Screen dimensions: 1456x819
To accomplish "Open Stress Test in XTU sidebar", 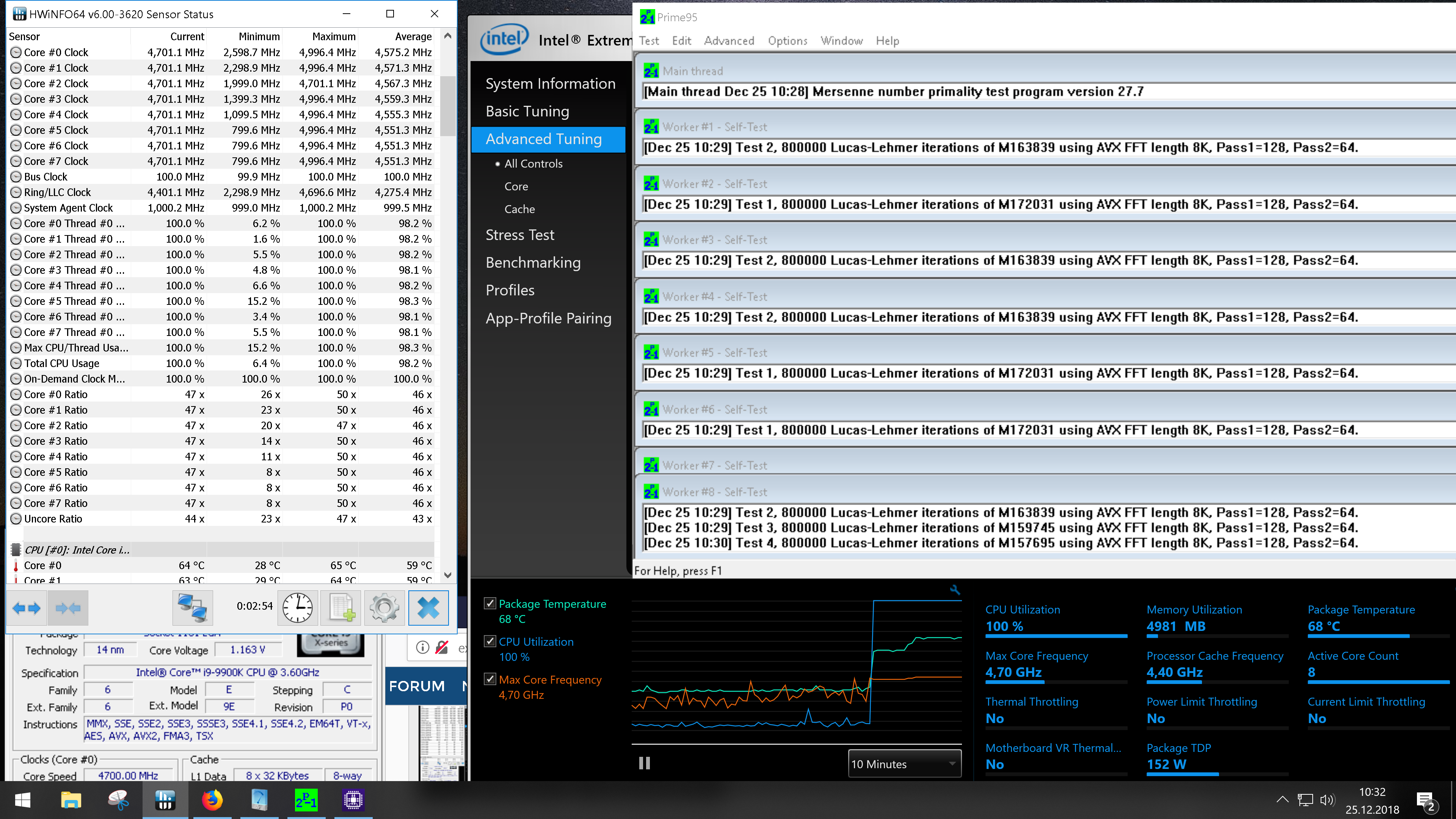I will point(519,235).
